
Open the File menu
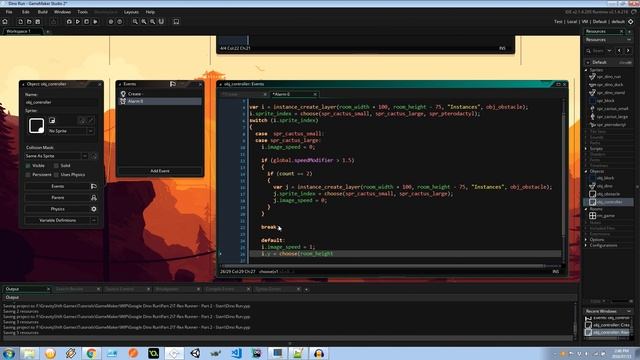(9, 12)
